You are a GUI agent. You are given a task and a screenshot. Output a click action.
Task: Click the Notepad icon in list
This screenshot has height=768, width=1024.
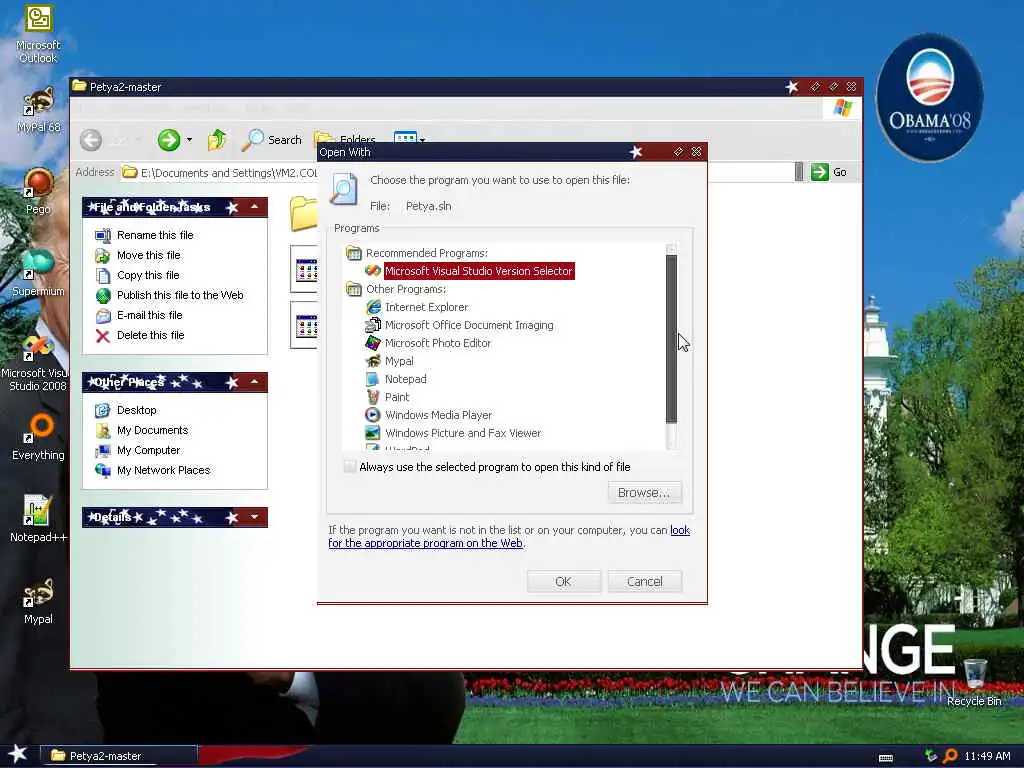click(x=373, y=379)
